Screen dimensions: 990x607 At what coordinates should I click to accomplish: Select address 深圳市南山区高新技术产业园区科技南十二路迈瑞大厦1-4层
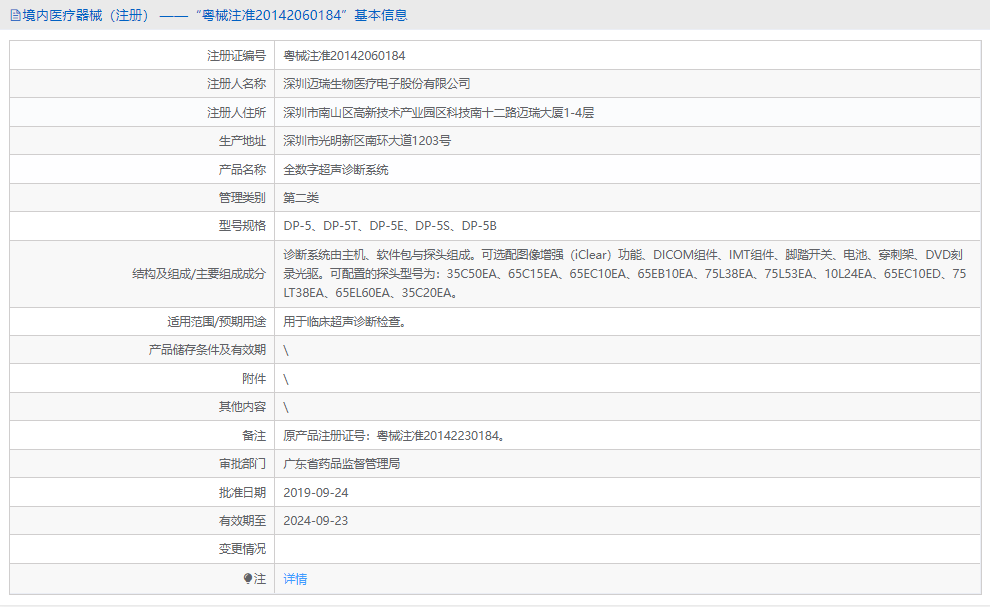coord(438,112)
